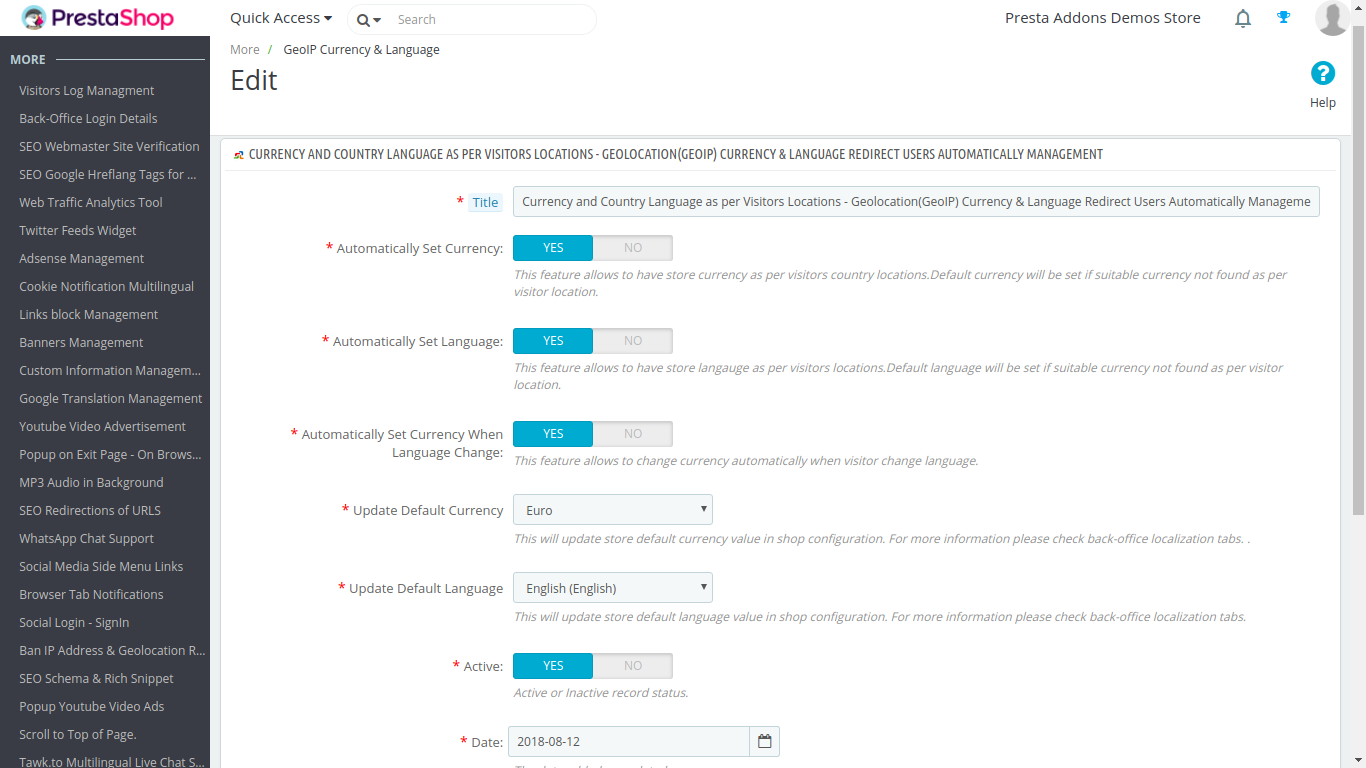Click the PrestaShop logo

(x=97, y=18)
